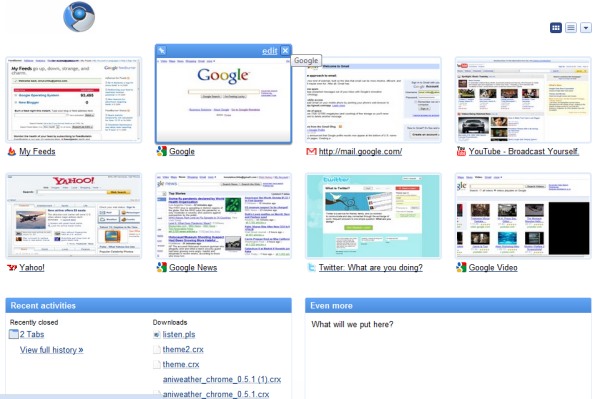Click the Recently closed label

click(x=34, y=322)
